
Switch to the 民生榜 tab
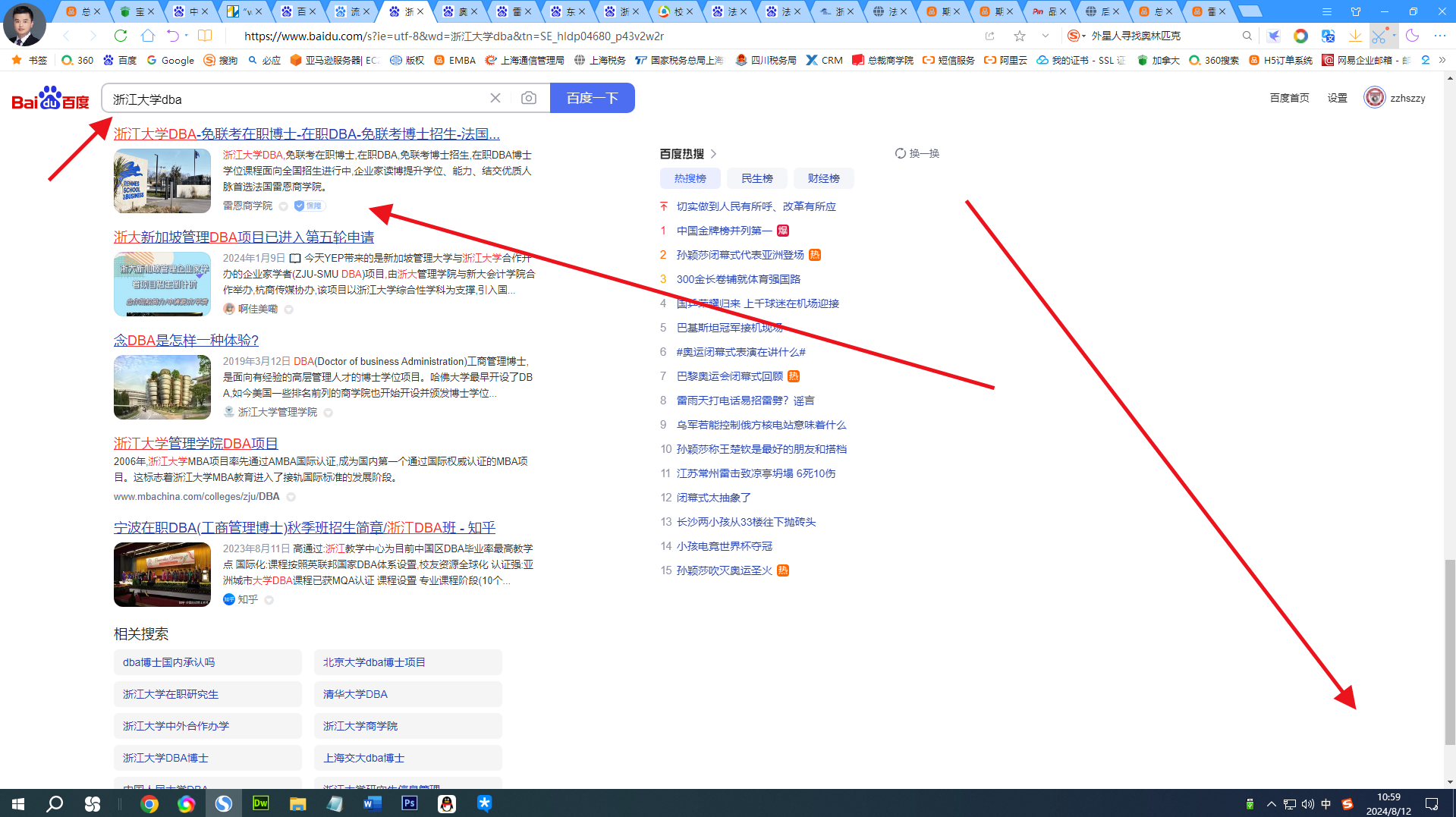pos(756,178)
